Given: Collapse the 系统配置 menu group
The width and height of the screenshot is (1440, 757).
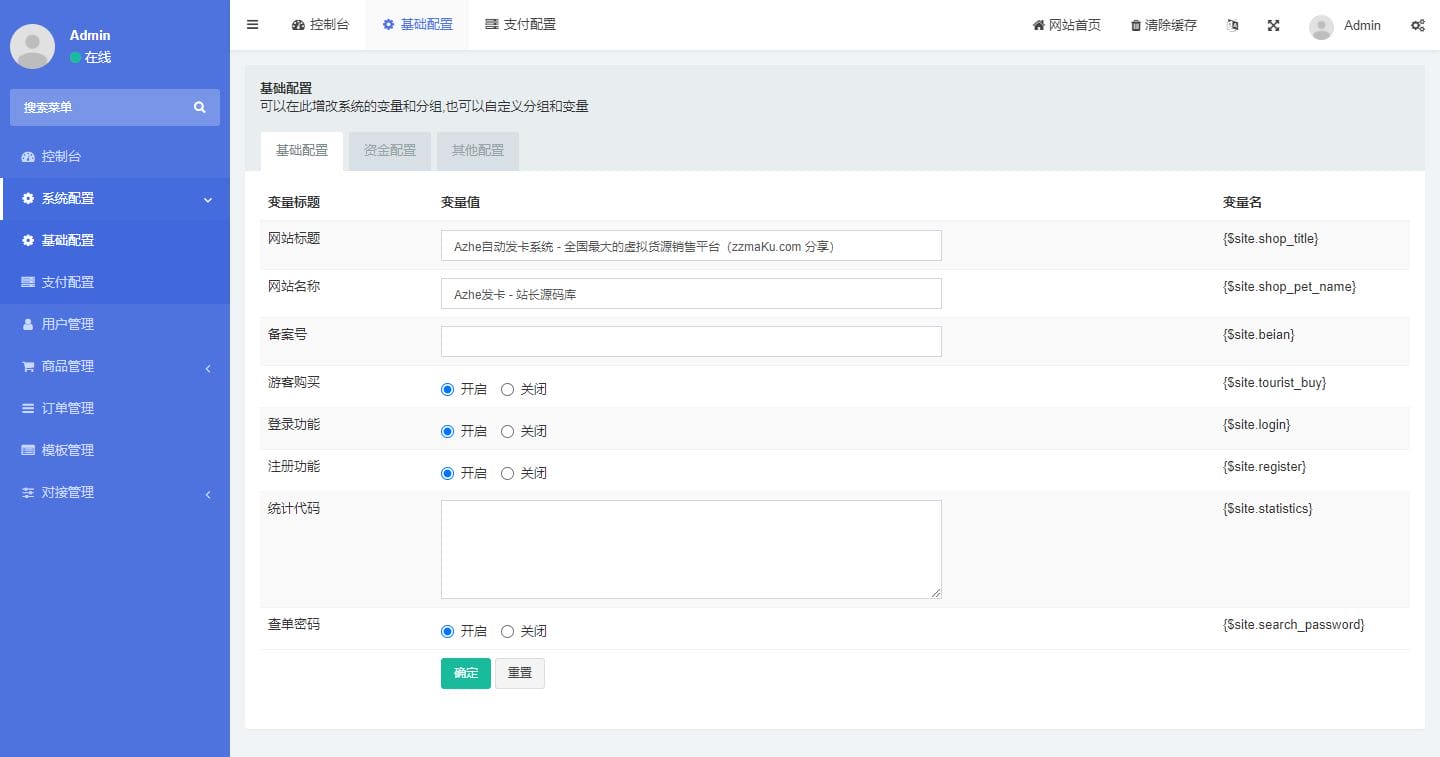Looking at the screenshot, I should [68, 198].
